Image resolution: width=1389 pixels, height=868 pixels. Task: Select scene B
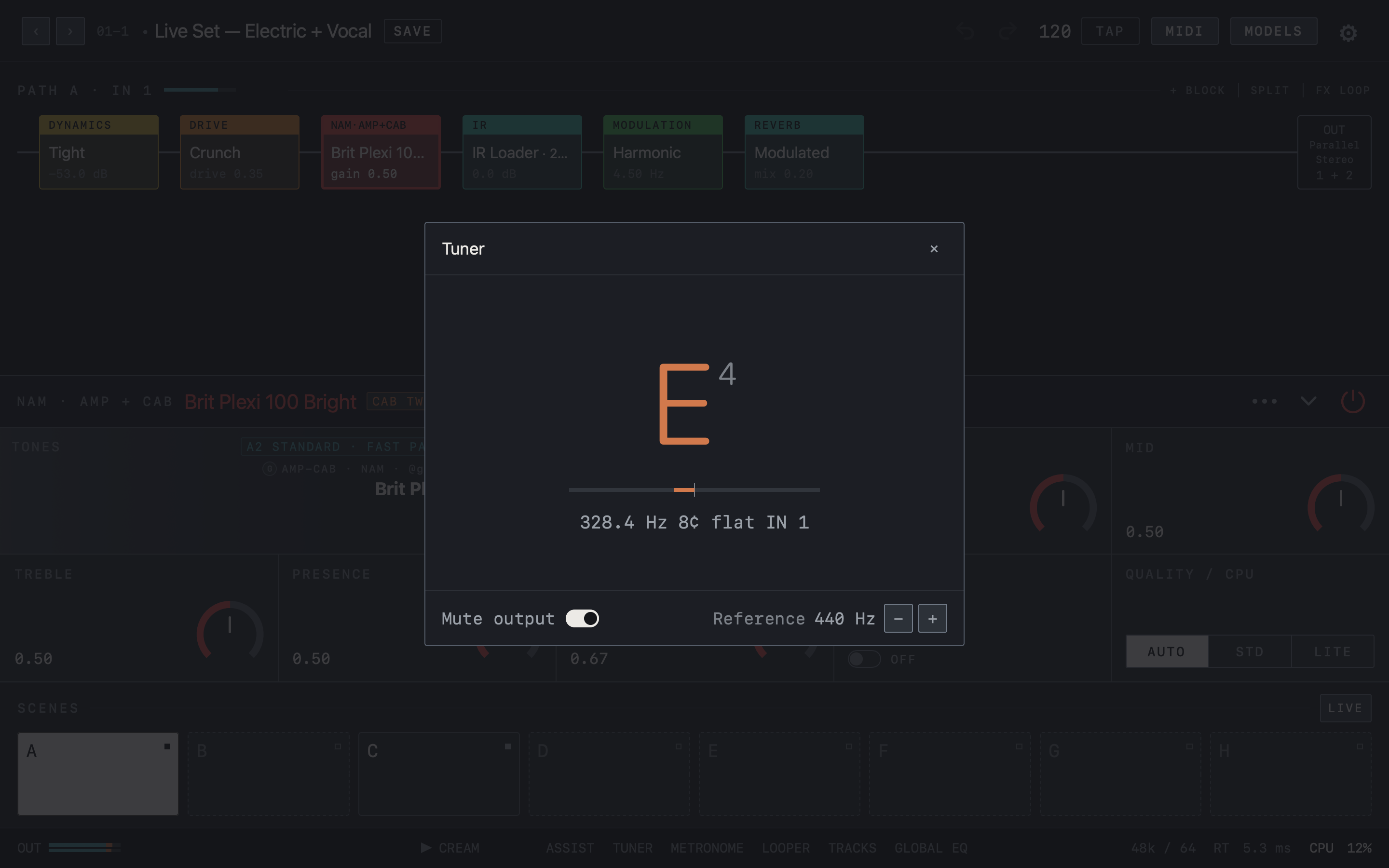268,773
